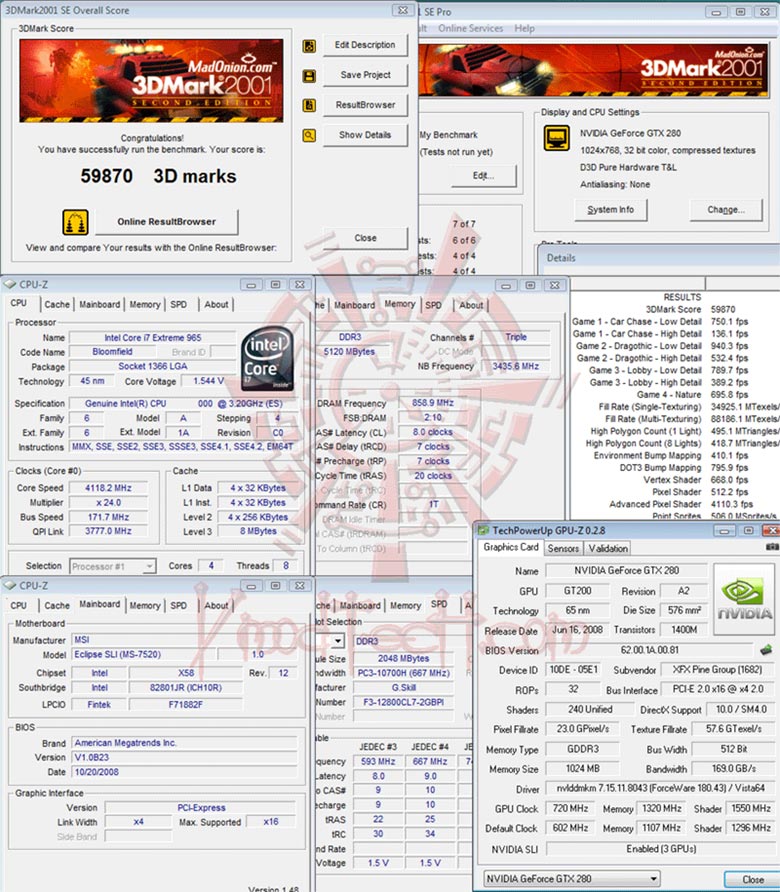Click the Save Project floppy icon
780x892 pixels.
pos(309,76)
